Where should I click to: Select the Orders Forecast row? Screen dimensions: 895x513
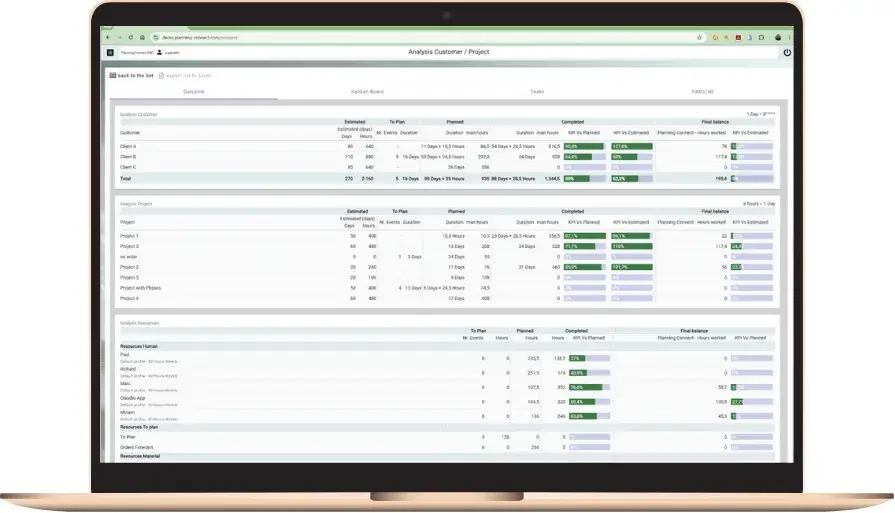pyautogui.click(x=446, y=447)
